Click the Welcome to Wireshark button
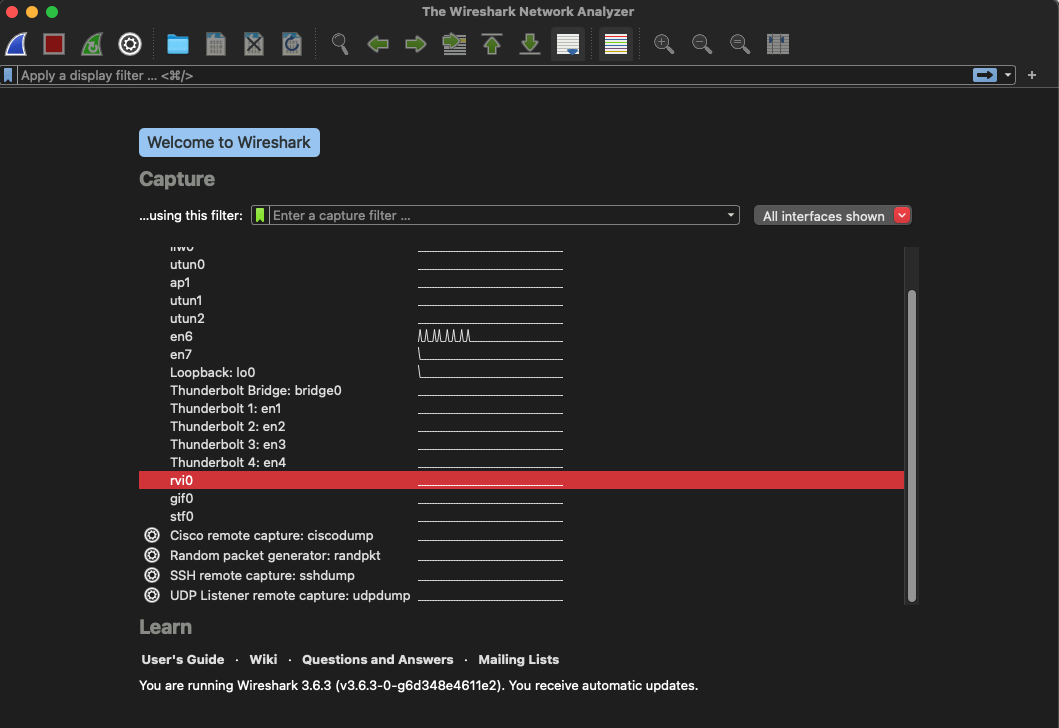The image size is (1059, 728). point(230,142)
